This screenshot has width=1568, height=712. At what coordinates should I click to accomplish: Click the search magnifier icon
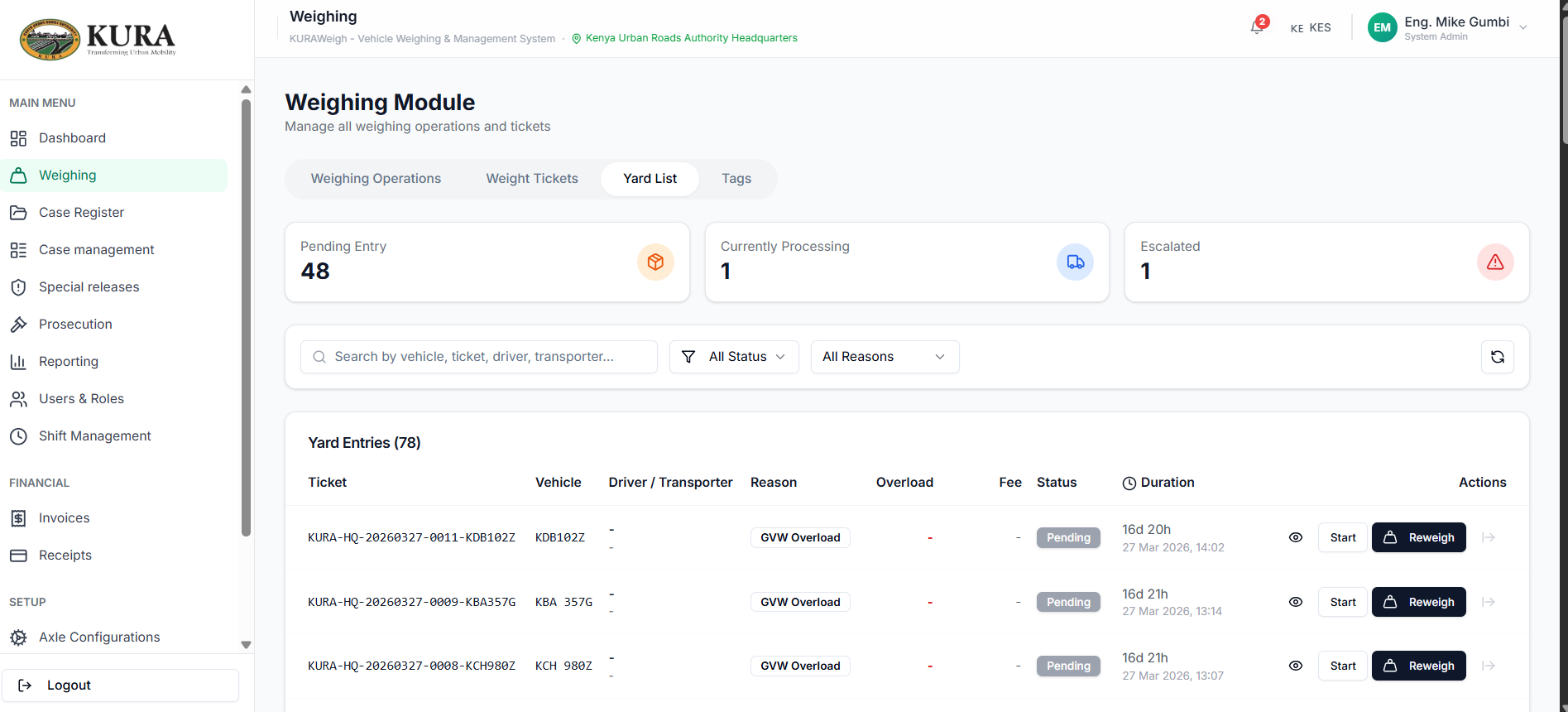coord(319,357)
